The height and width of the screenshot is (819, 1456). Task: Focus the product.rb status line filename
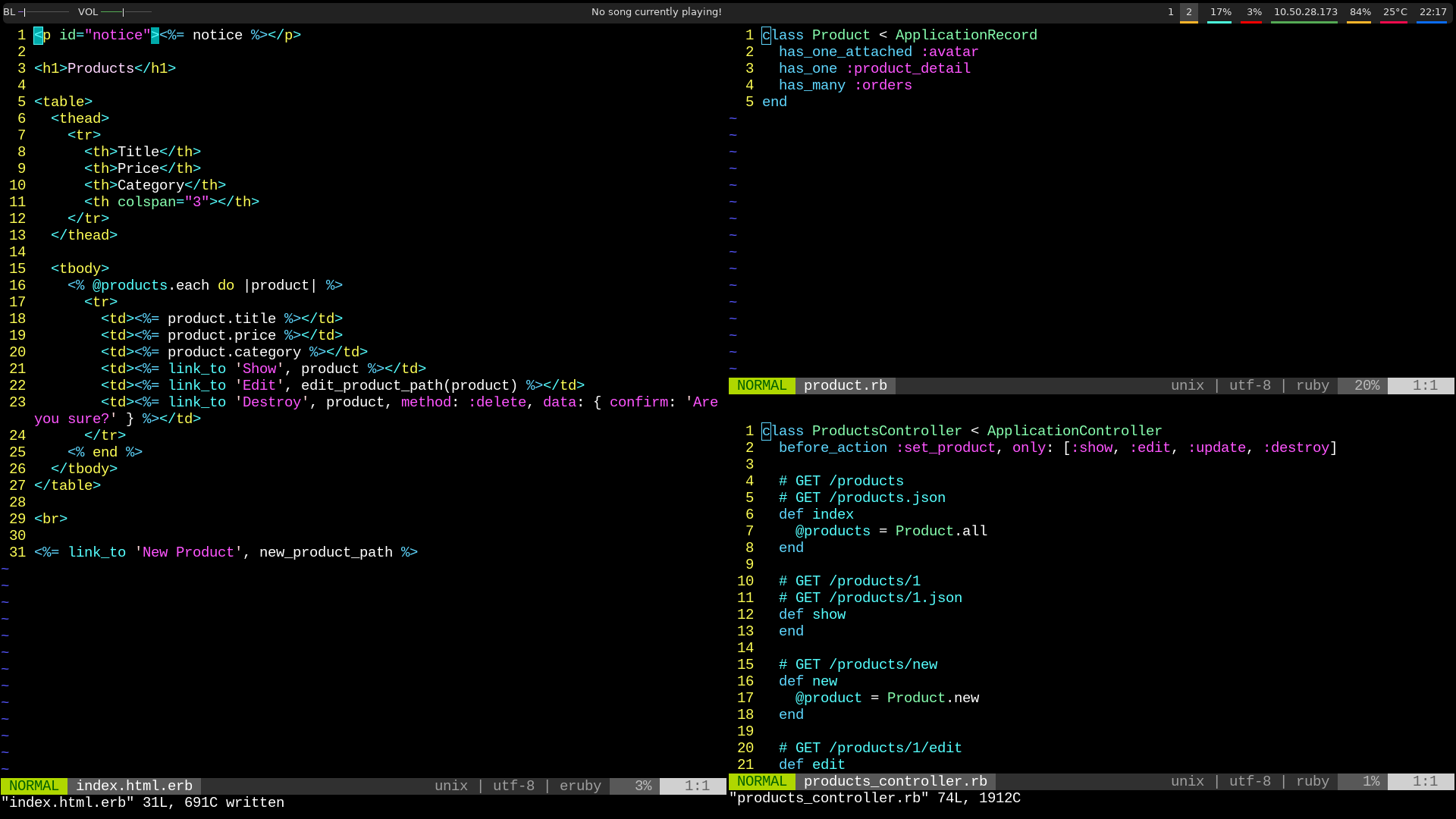(845, 385)
